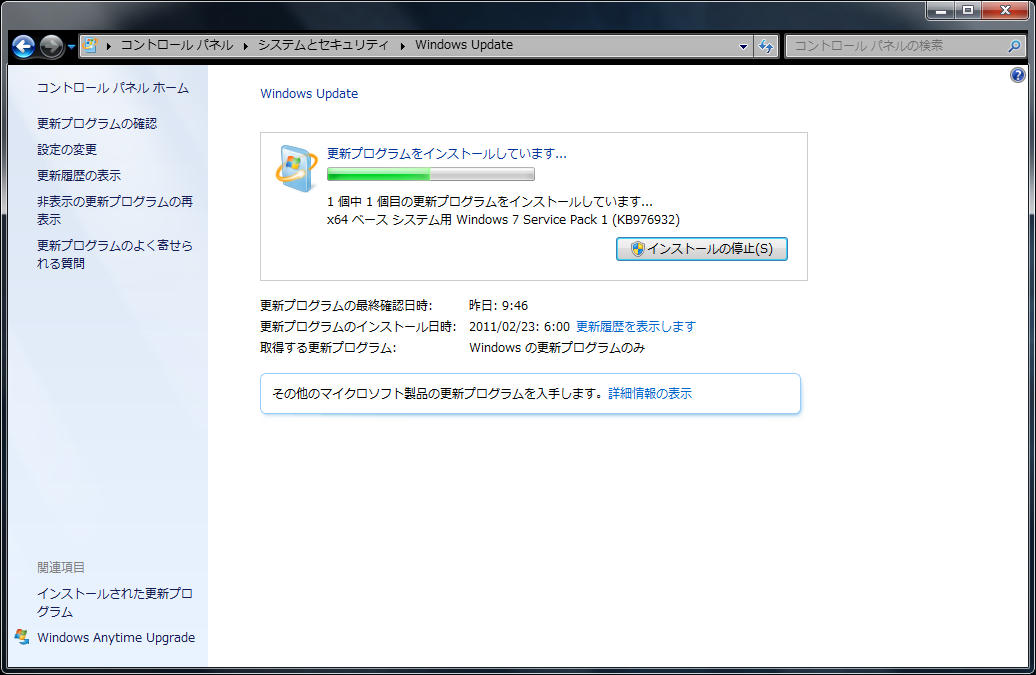The height and width of the screenshot is (675, 1036).
Task: Click the Windows Update shield globe icon
Action: coord(295,167)
